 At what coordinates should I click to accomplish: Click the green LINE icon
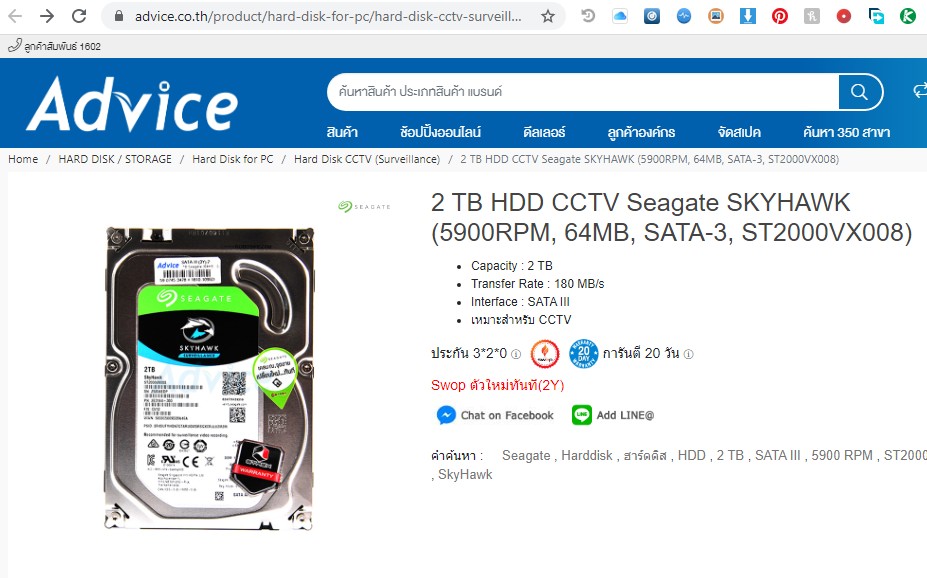click(x=582, y=415)
